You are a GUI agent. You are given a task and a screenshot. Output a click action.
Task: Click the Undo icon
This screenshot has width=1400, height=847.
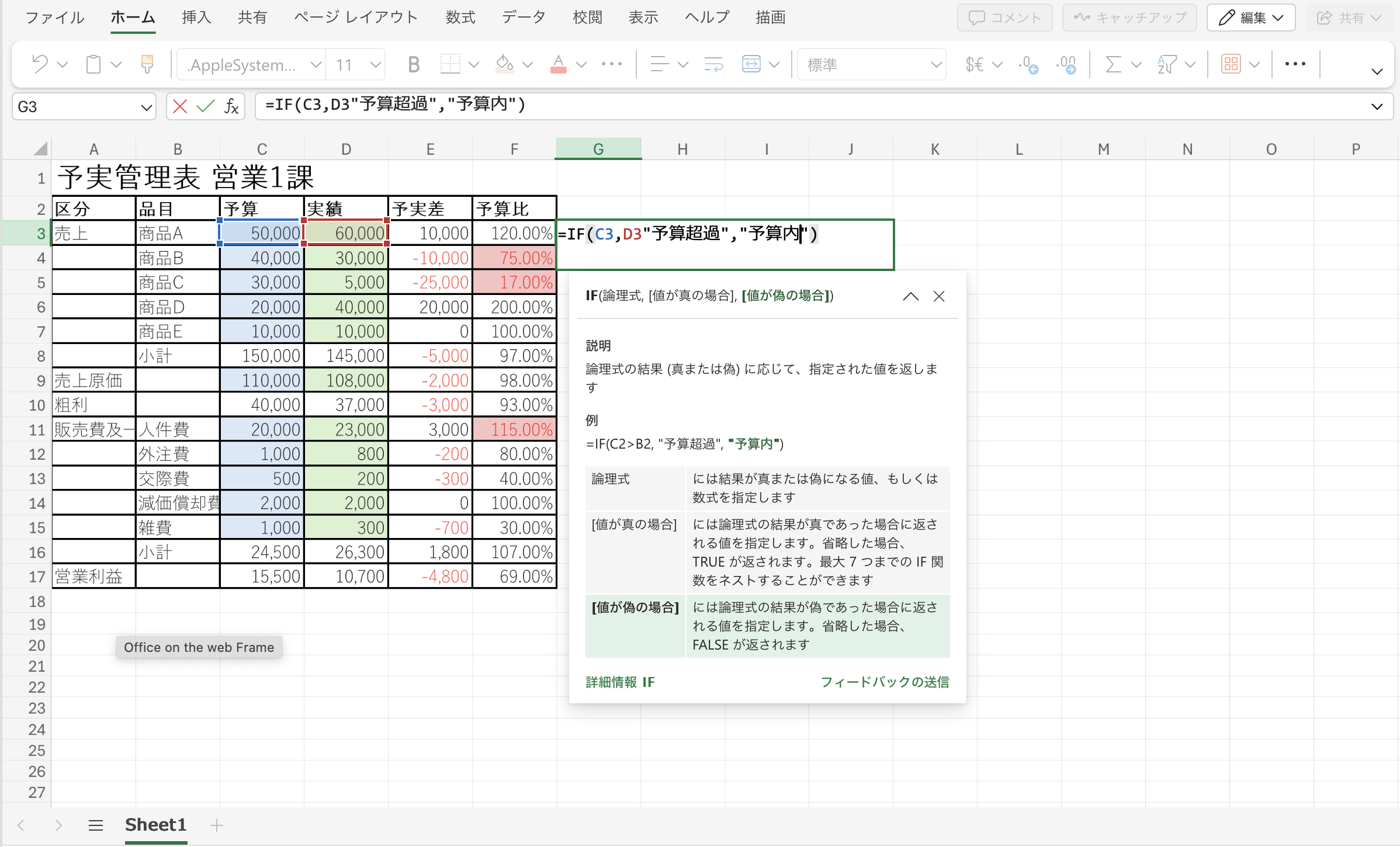click(x=40, y=64)
